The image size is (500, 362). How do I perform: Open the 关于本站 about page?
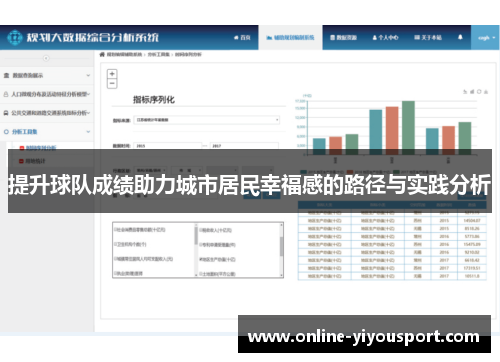(x=428, y=38)
